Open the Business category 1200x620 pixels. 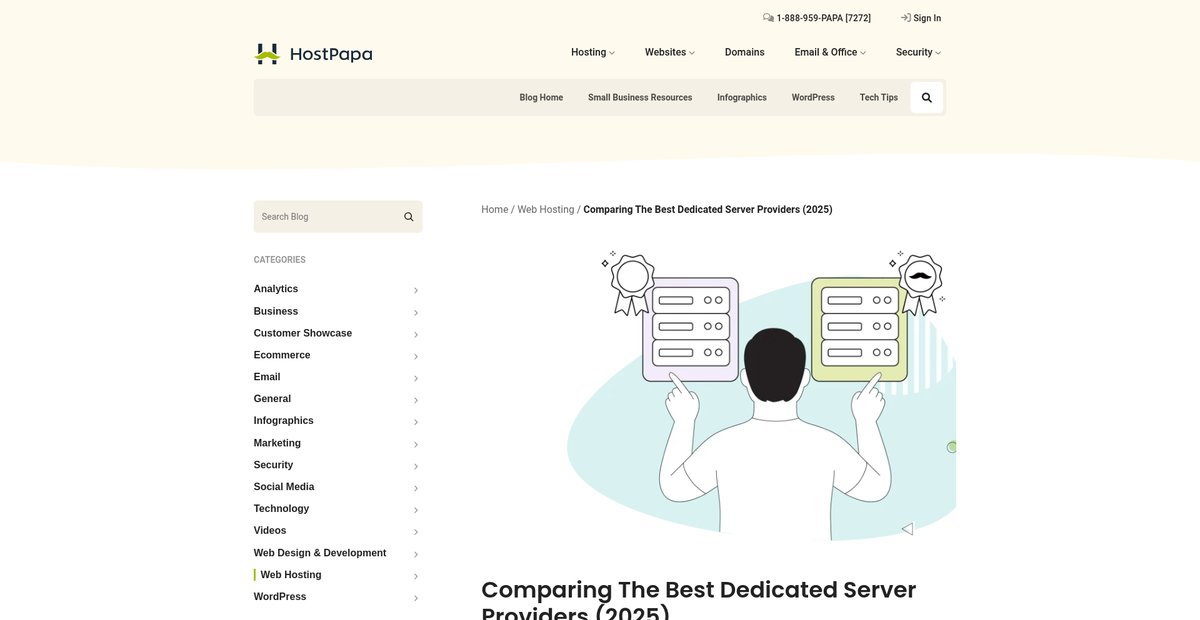(x=276, y=311)
